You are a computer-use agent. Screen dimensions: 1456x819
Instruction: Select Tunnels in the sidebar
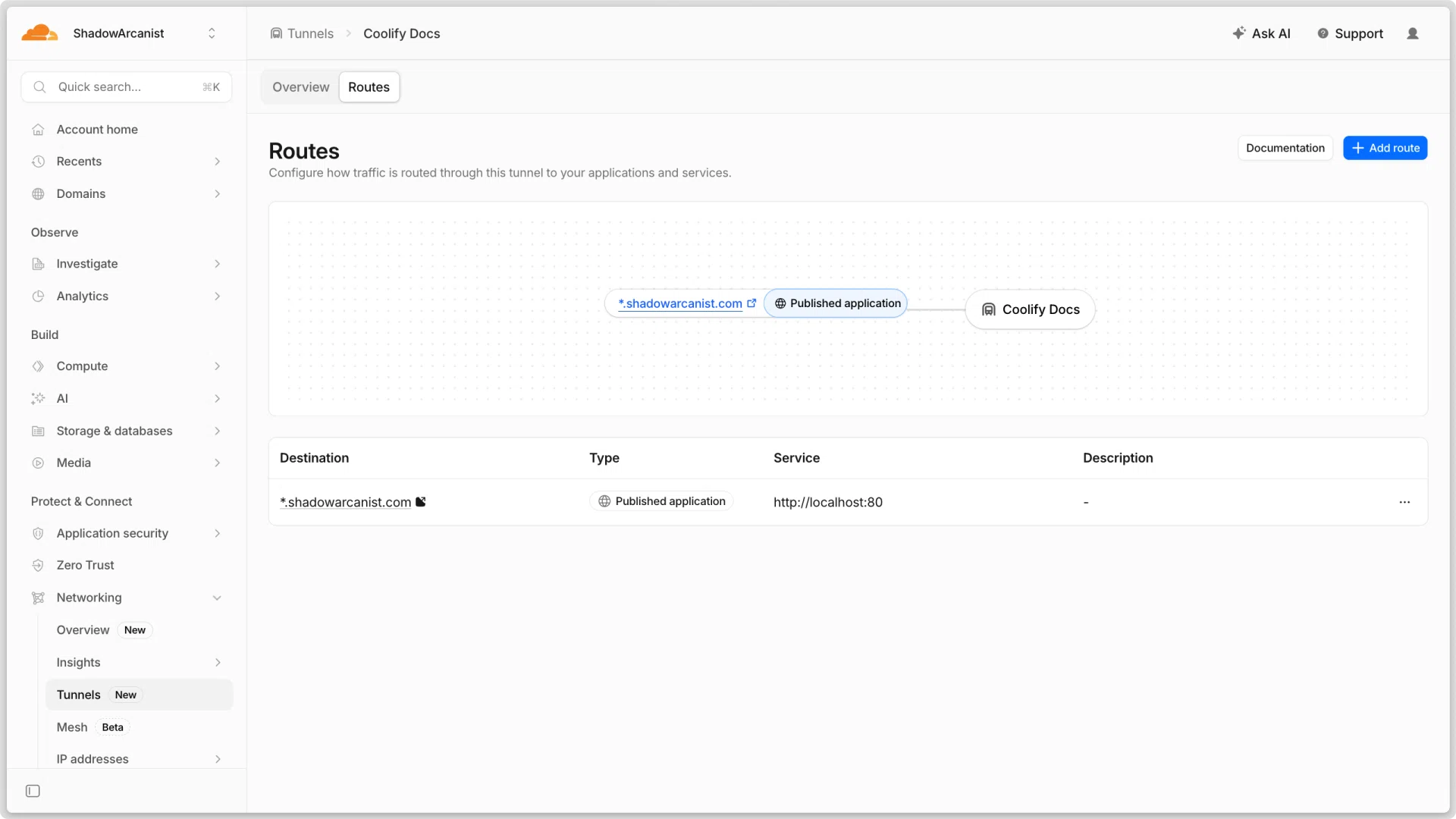(x=140, y=695)
